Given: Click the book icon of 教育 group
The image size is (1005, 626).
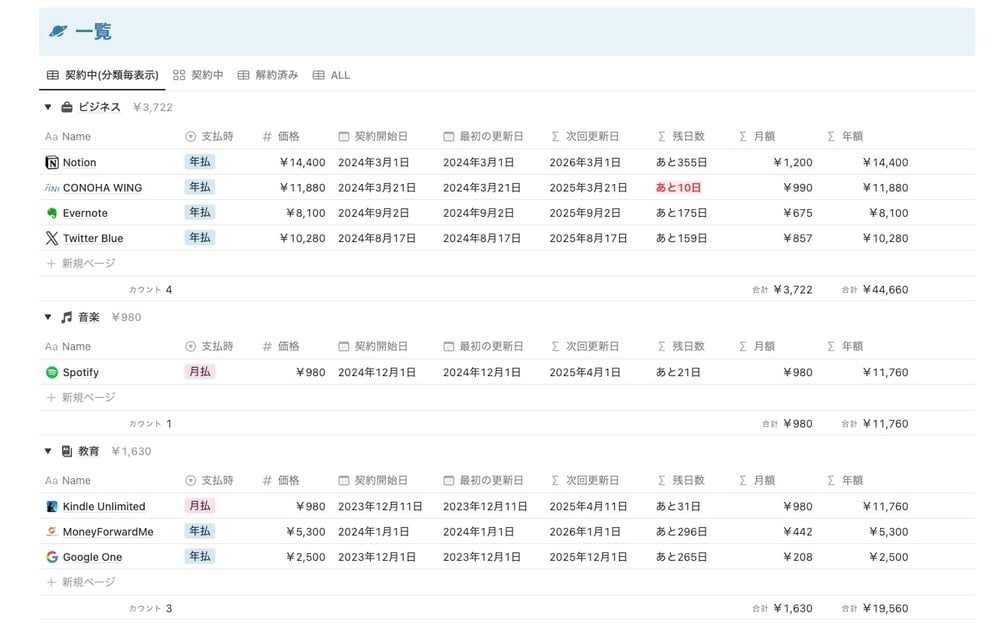Looking at the screenshot, I should 67,451.
